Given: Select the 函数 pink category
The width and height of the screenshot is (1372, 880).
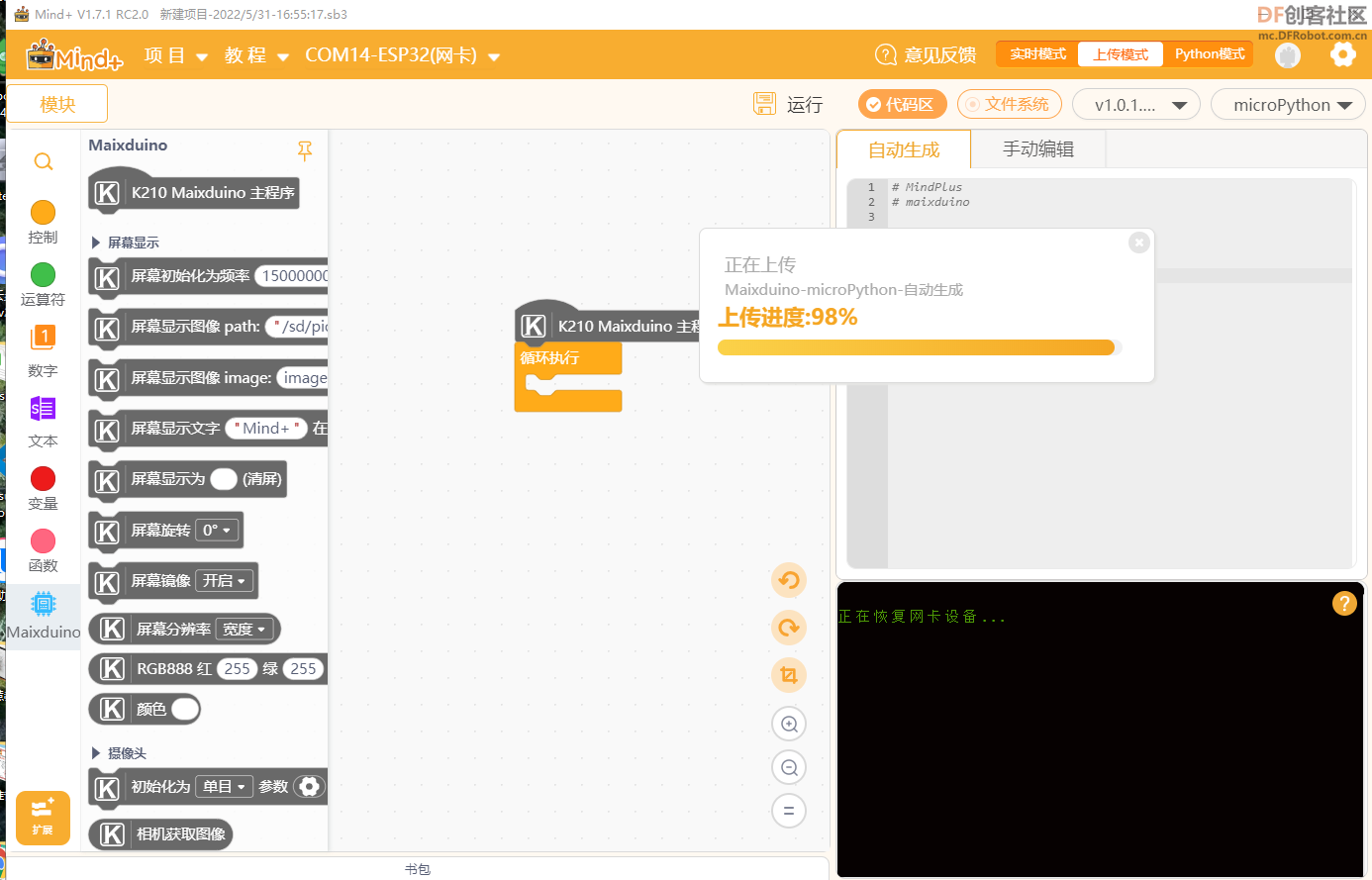Looking at the screenshot, I should point(43,540).
